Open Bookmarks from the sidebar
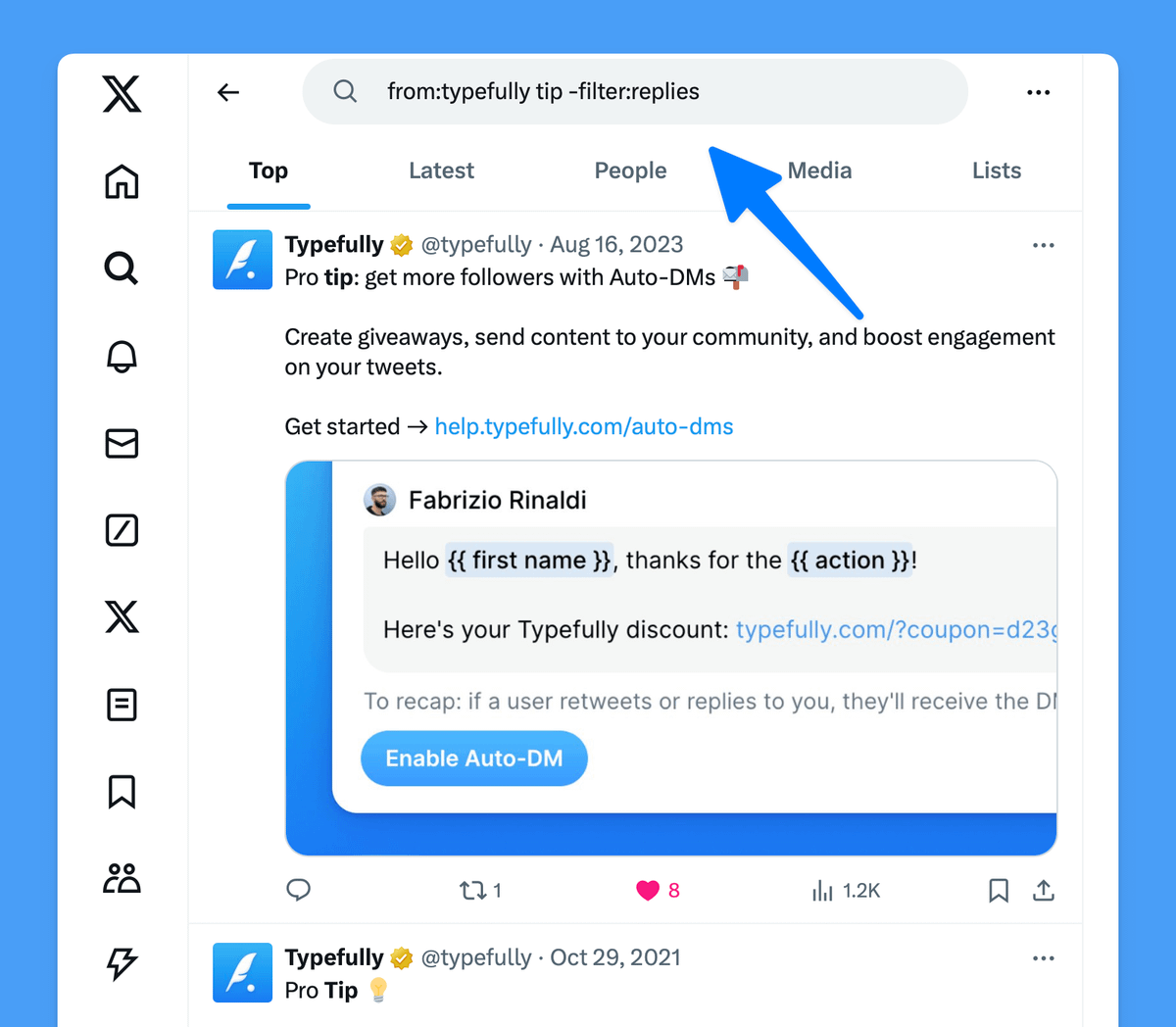 point(121,791)
